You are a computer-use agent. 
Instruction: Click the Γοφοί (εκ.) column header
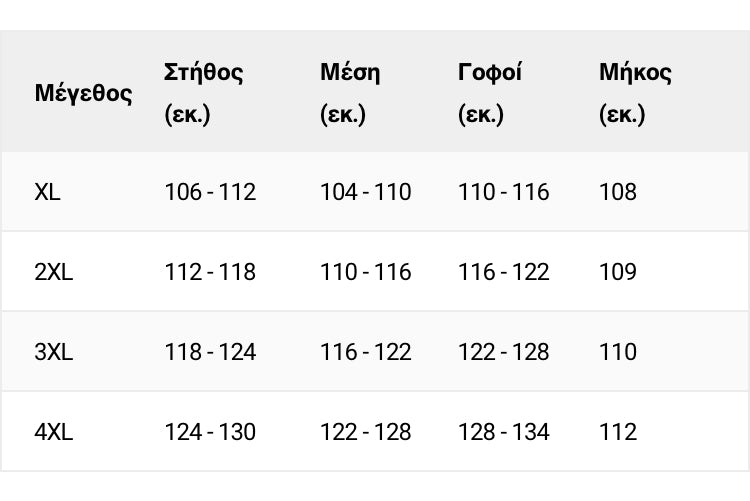(490, 93)
